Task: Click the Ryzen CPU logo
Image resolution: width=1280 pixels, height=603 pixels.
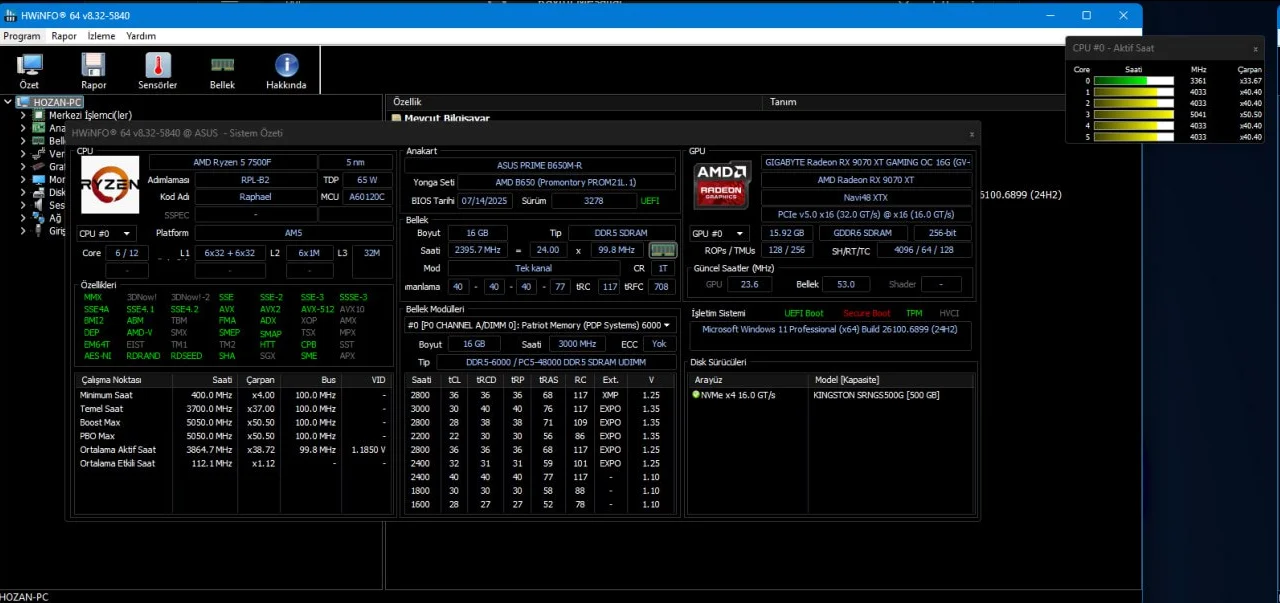Action: pos(110,185)
